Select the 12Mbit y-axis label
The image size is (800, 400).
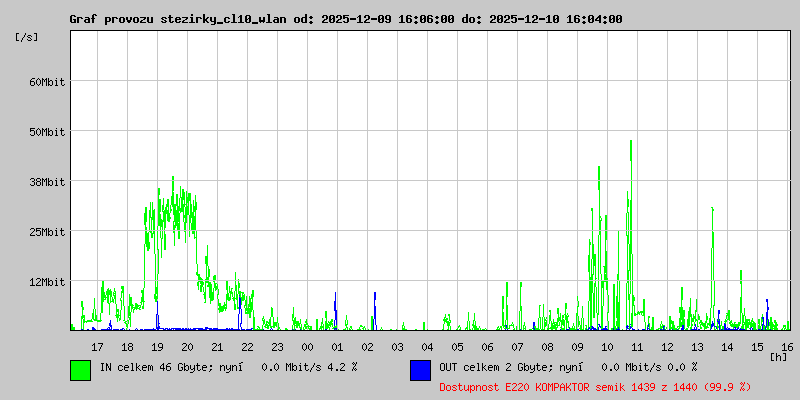tap(47, 282)
